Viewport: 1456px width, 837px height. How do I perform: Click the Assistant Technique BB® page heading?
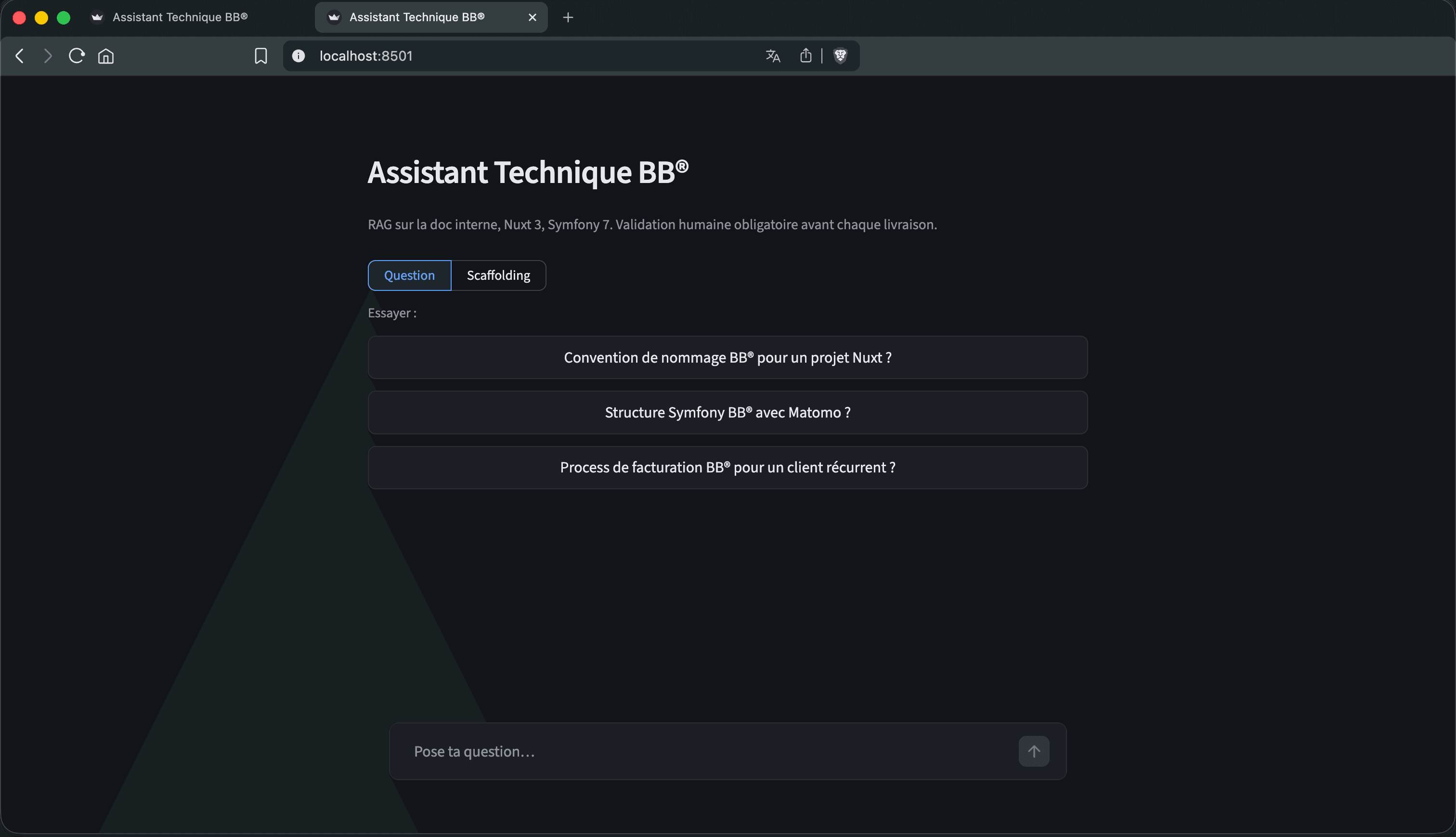pyautogui.click(x=528, y=172)
